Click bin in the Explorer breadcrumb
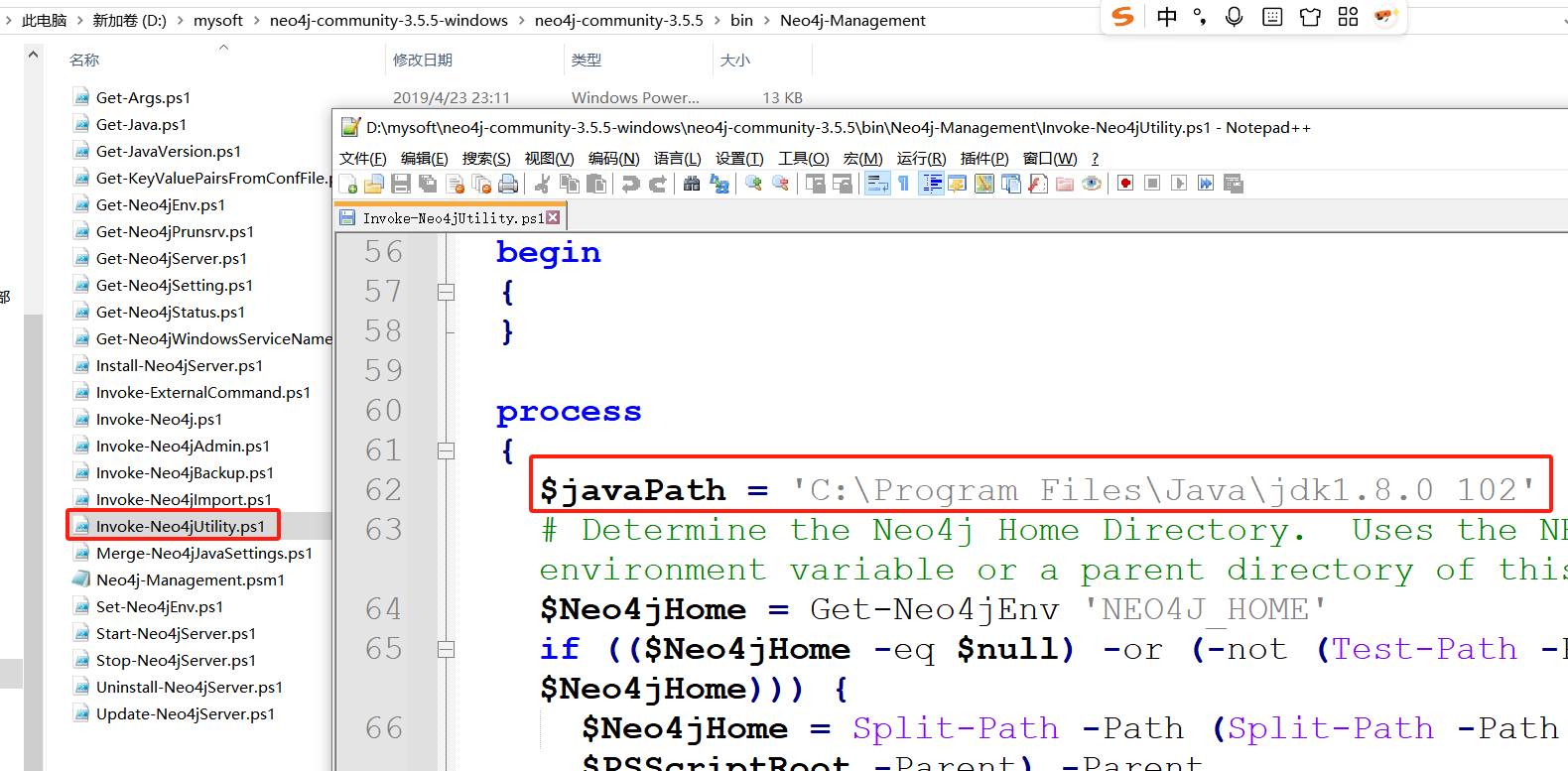 (x=741, y=20)
